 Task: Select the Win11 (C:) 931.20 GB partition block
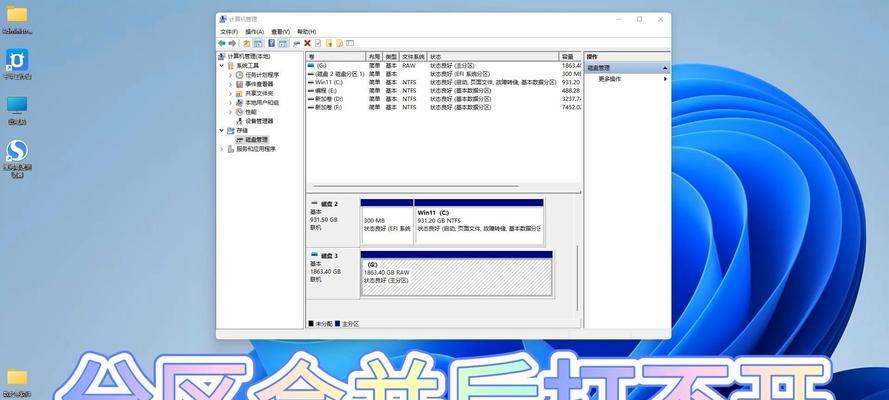click(x=479, y=222)
